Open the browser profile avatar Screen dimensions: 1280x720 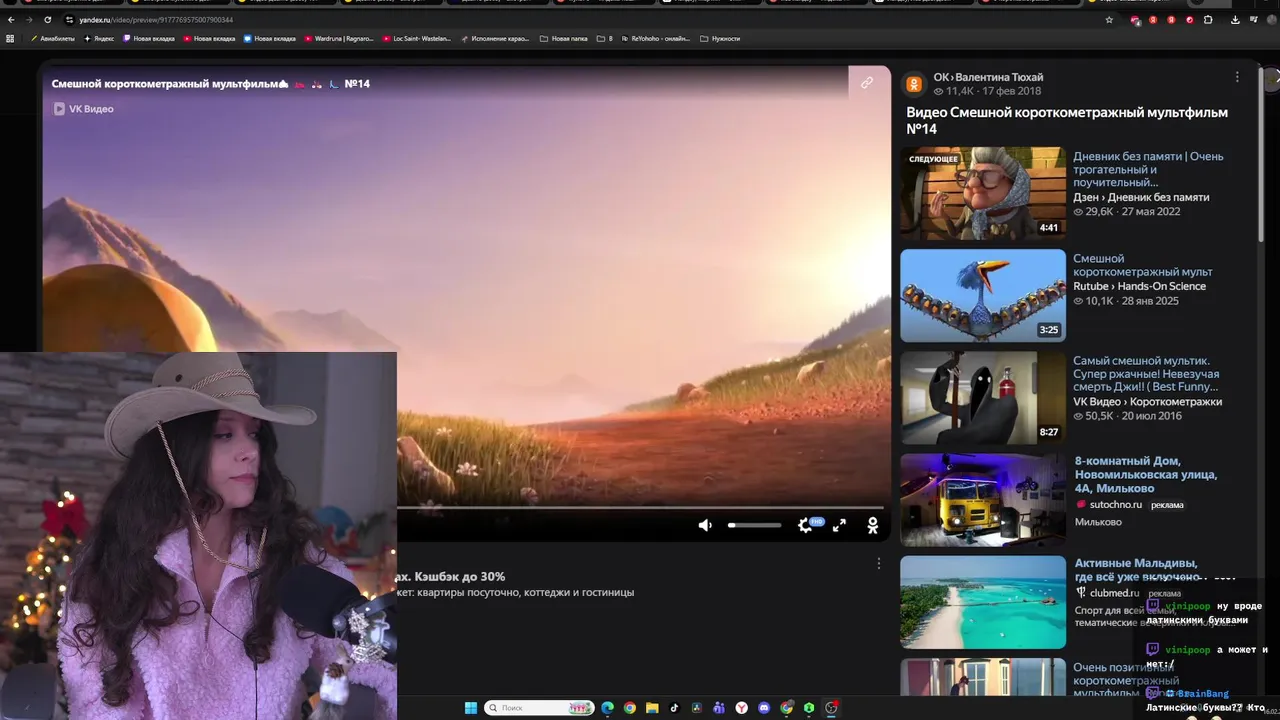point(1271,19)
